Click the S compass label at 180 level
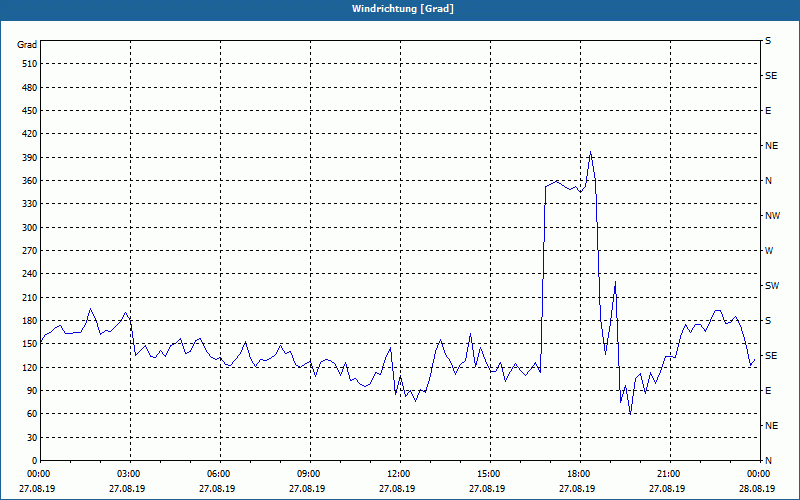This screenshot has width=800, height=500. click(768, 321)
